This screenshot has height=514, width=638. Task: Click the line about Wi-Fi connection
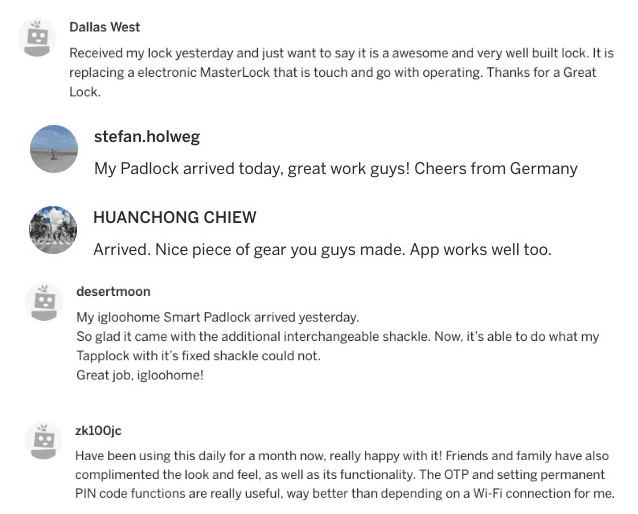(345, 494)
